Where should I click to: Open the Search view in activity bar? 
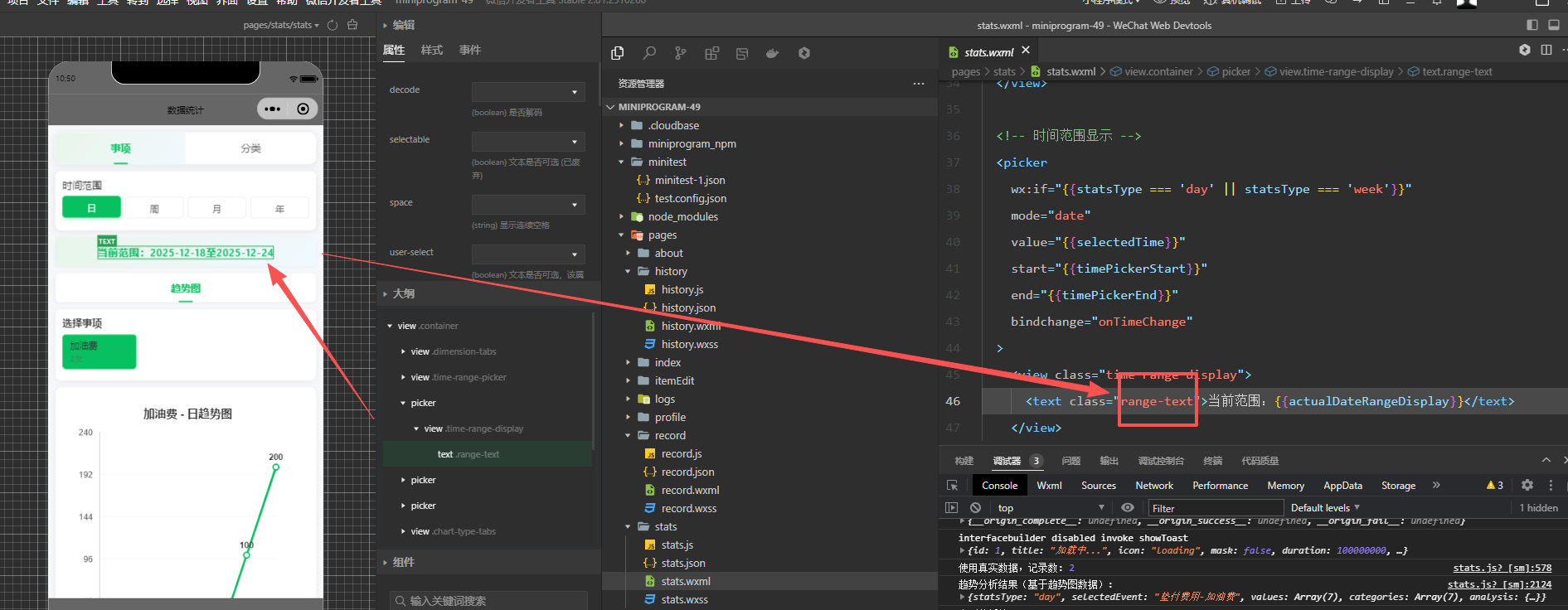tap(649, 53)
